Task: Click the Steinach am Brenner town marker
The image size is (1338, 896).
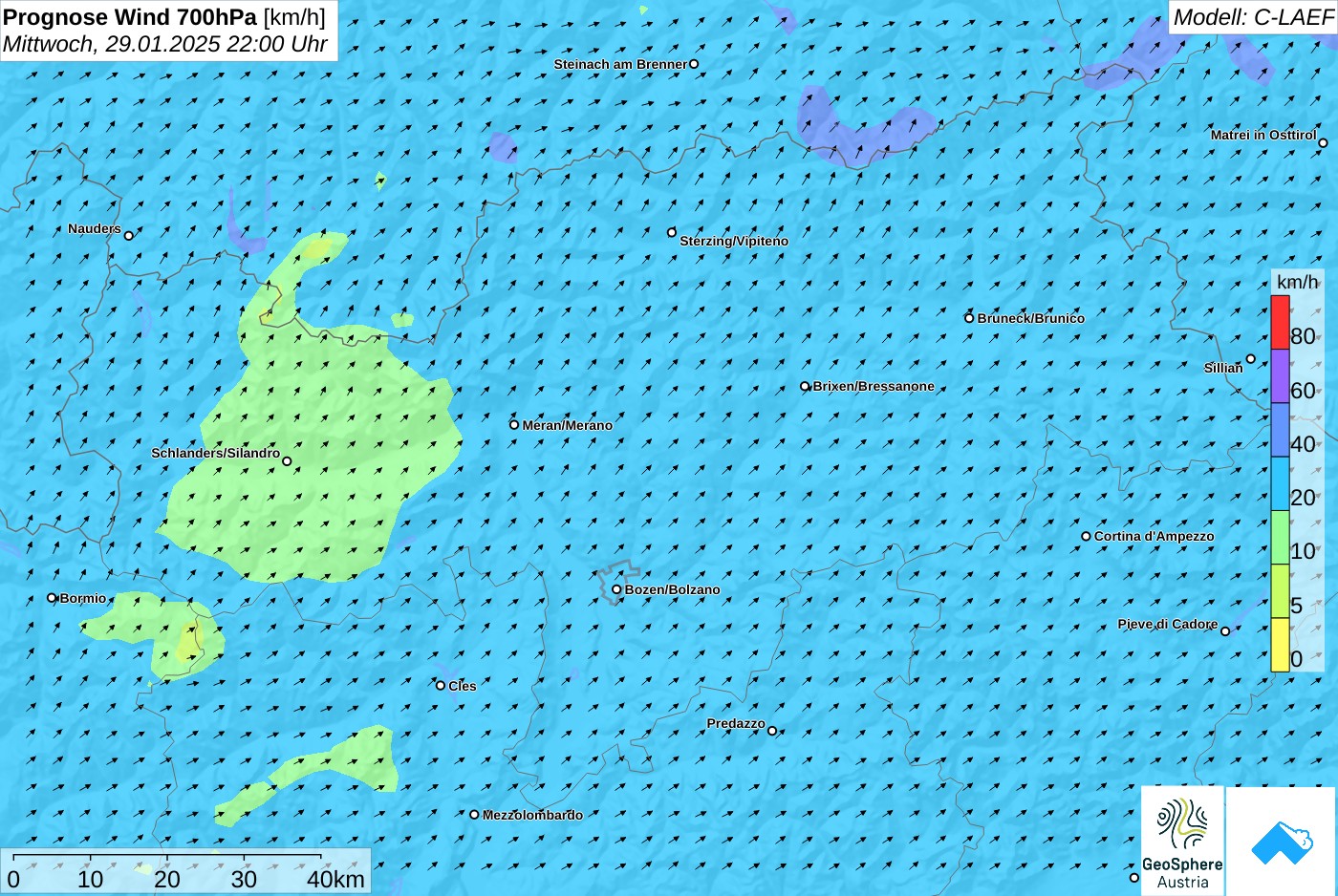Action: click(694, 64)
